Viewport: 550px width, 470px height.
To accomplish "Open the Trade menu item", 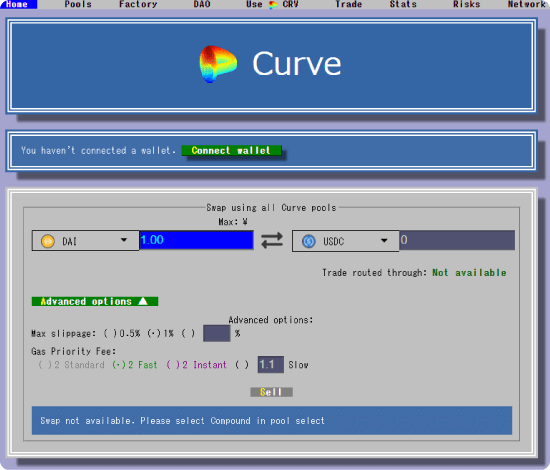I will coord(348,5).
